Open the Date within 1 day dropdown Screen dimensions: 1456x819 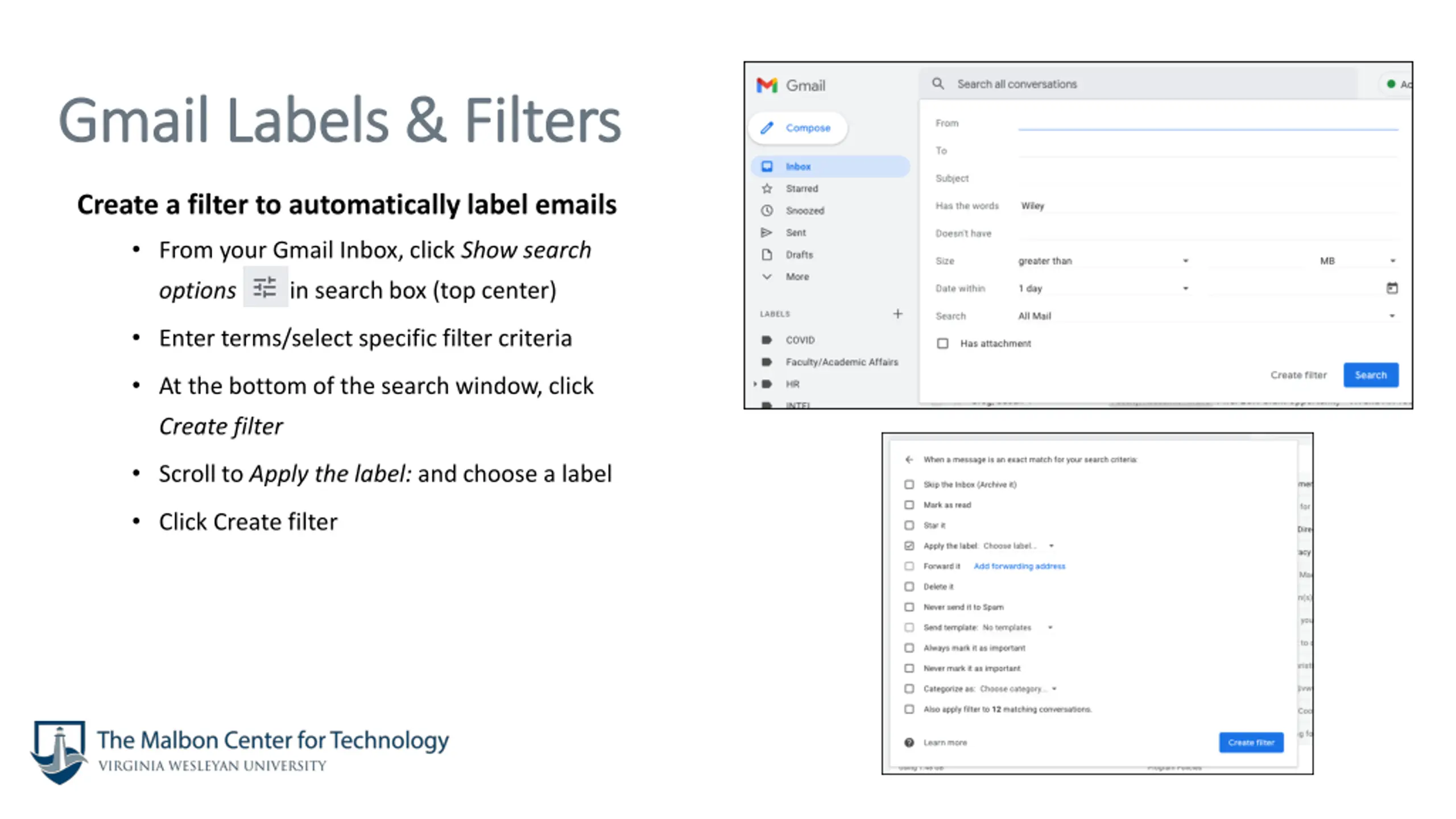point(1103,288)
